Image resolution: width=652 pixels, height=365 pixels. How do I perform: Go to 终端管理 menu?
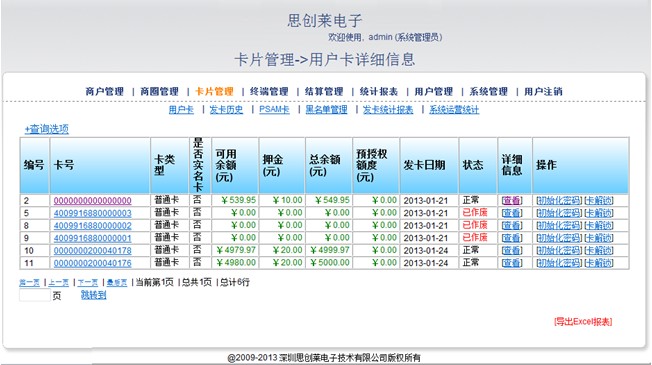pos(269,91)
